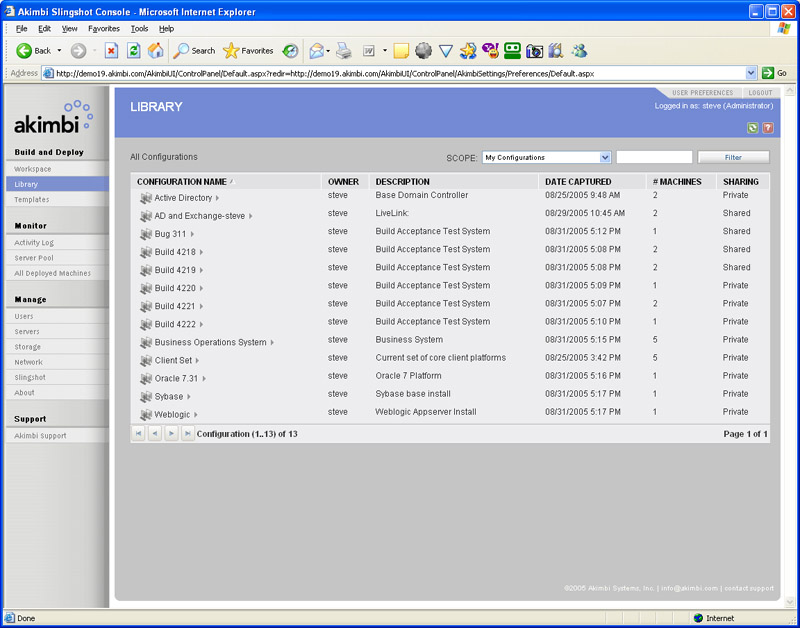Image resolution: width=800 pixels, height=628 pixels.
Task: Open the View menu
Action: coord(69,29)
